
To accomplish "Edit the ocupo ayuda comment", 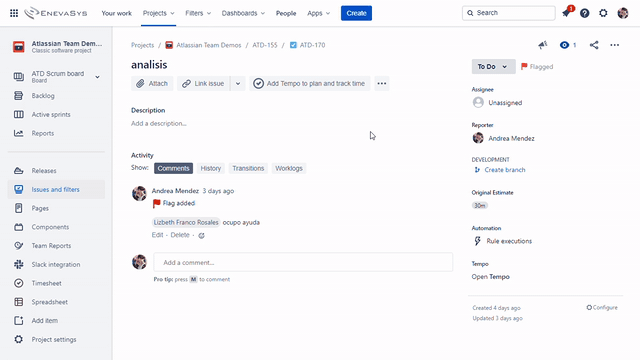I will pos(158,235).
